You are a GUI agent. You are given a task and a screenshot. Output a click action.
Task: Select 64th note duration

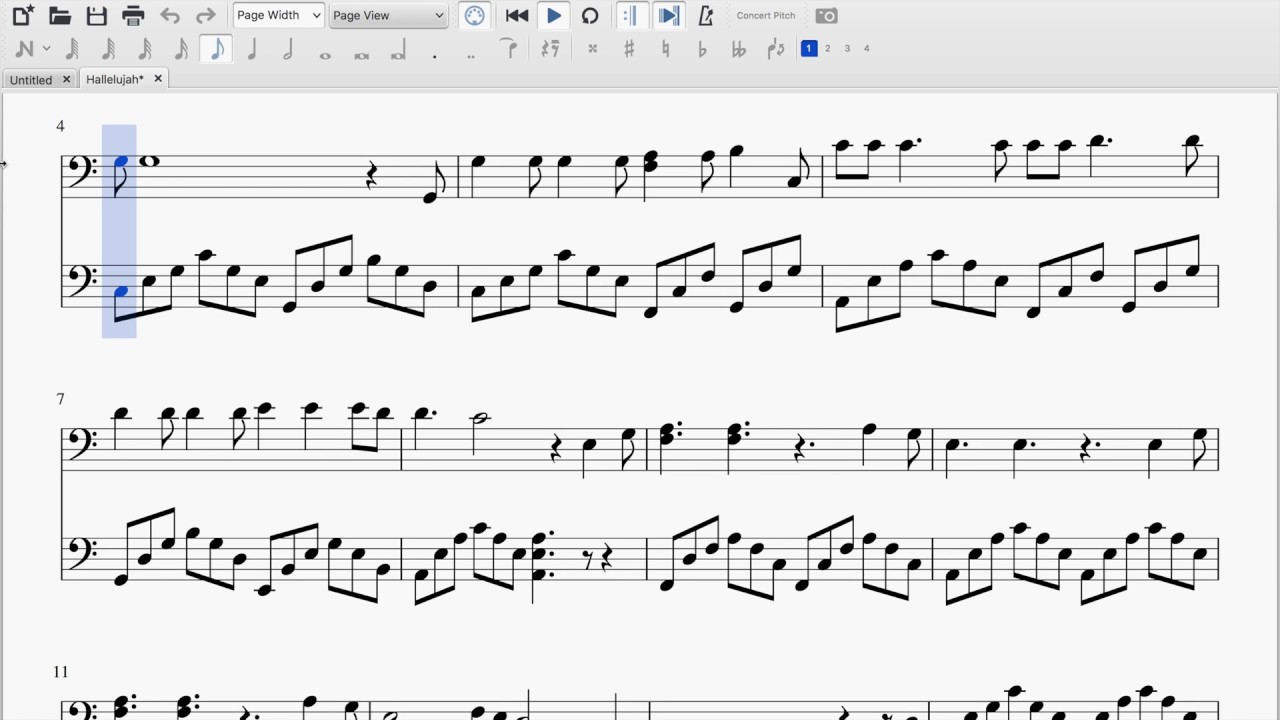click(x=108, y=48)
